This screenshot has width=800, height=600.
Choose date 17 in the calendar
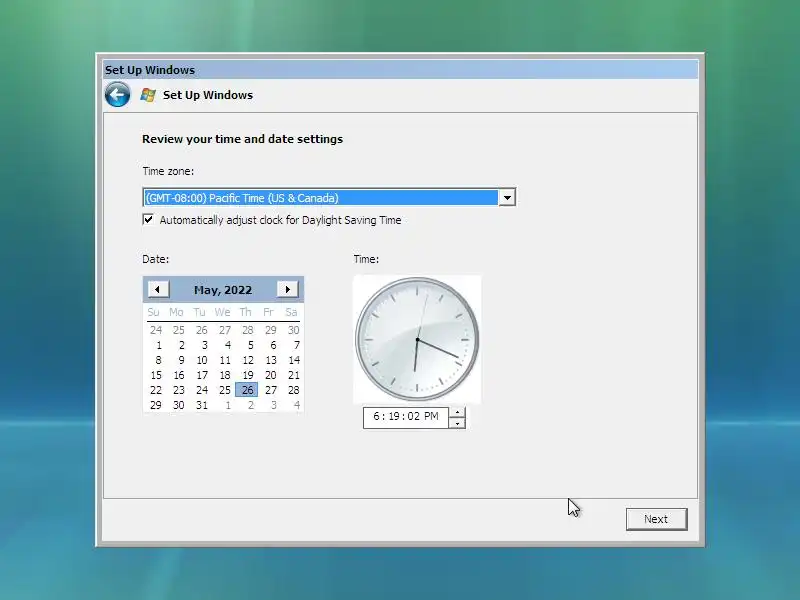point(202,375)
